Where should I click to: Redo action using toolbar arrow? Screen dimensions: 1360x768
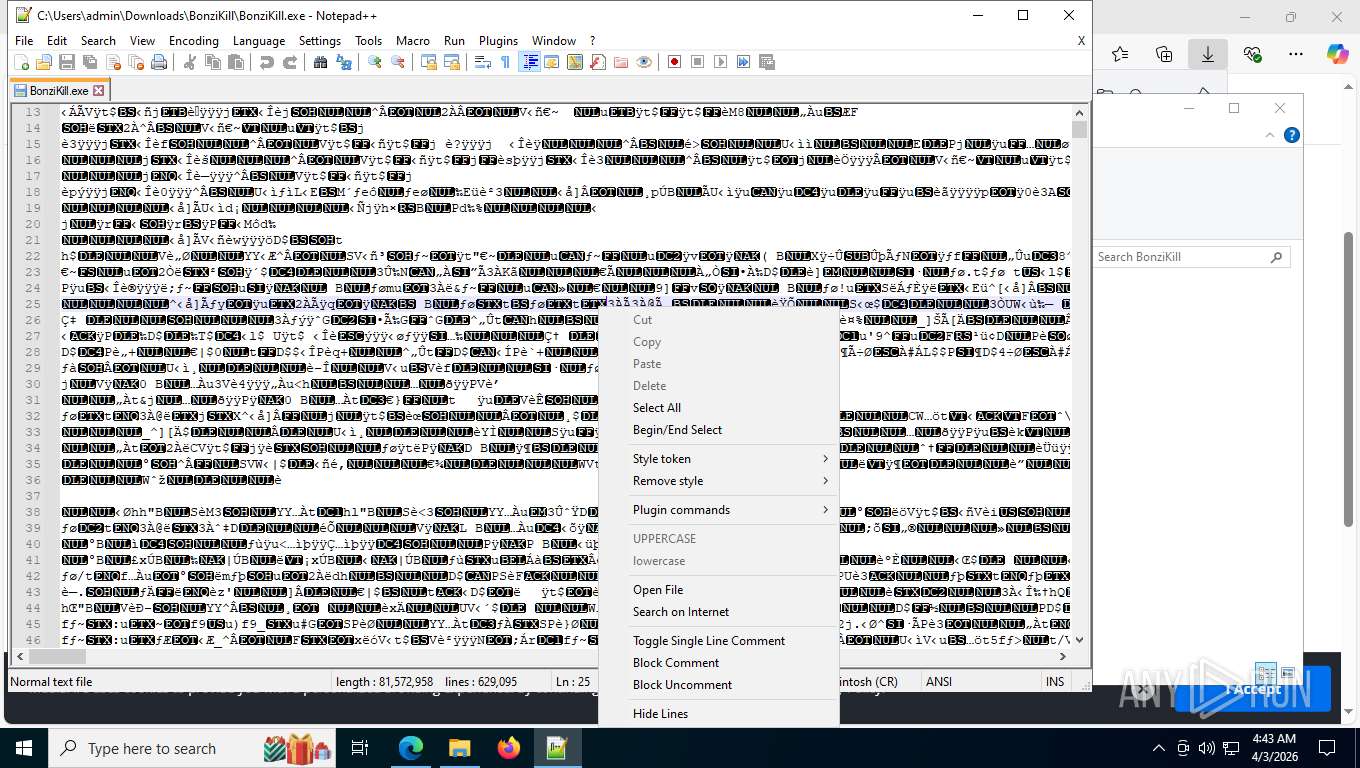click(x=290, y=62)
